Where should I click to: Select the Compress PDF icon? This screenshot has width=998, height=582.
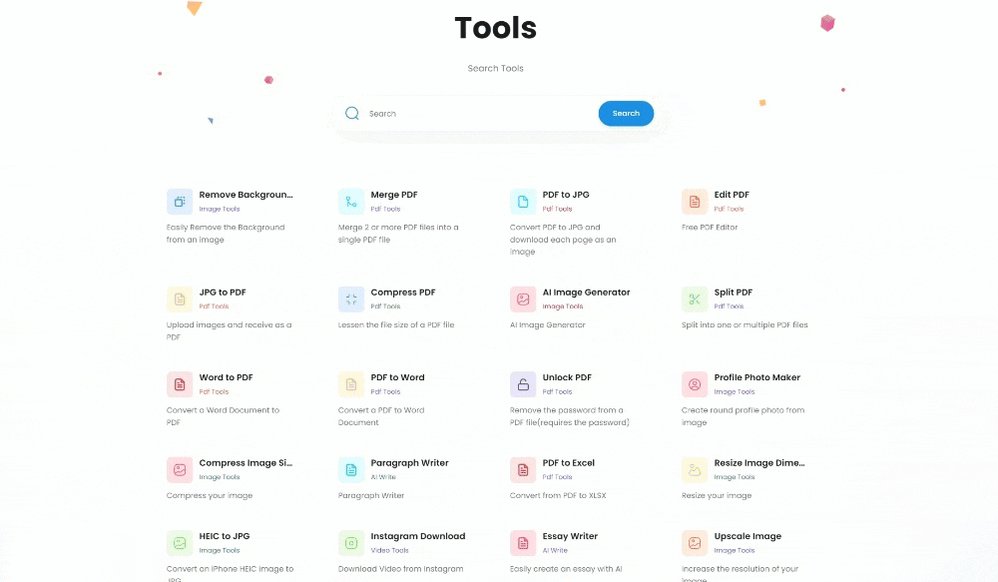(351, 299)
